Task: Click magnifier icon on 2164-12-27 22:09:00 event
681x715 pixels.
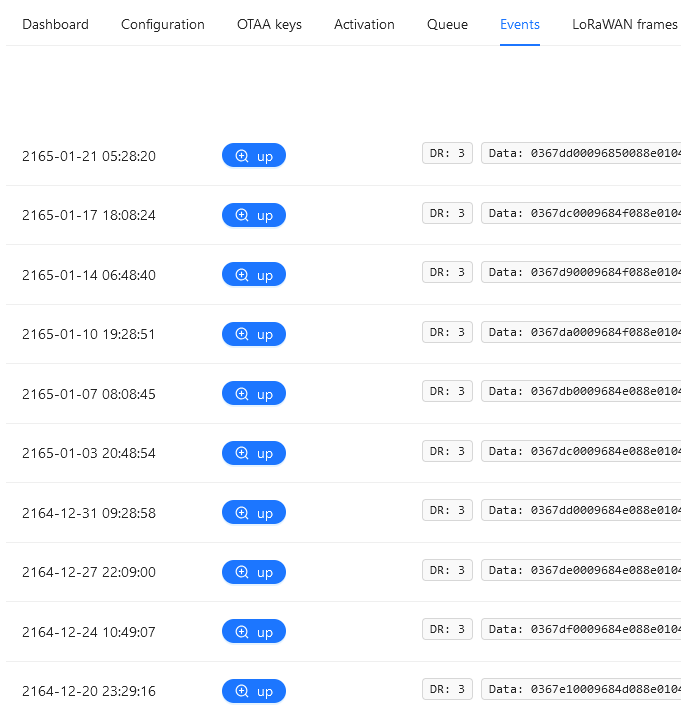Action: (241, 572)
